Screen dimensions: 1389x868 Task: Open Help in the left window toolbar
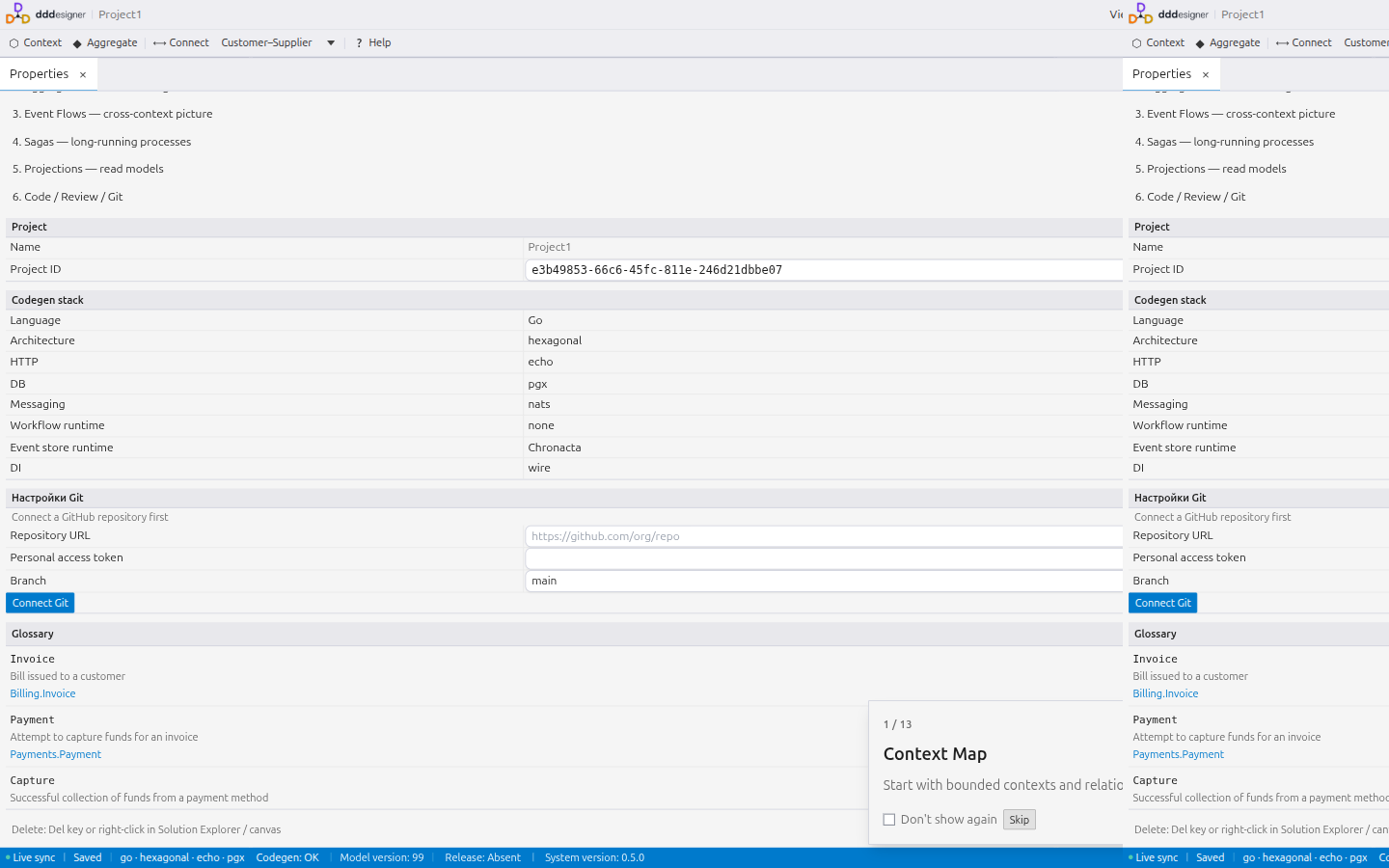373,42
